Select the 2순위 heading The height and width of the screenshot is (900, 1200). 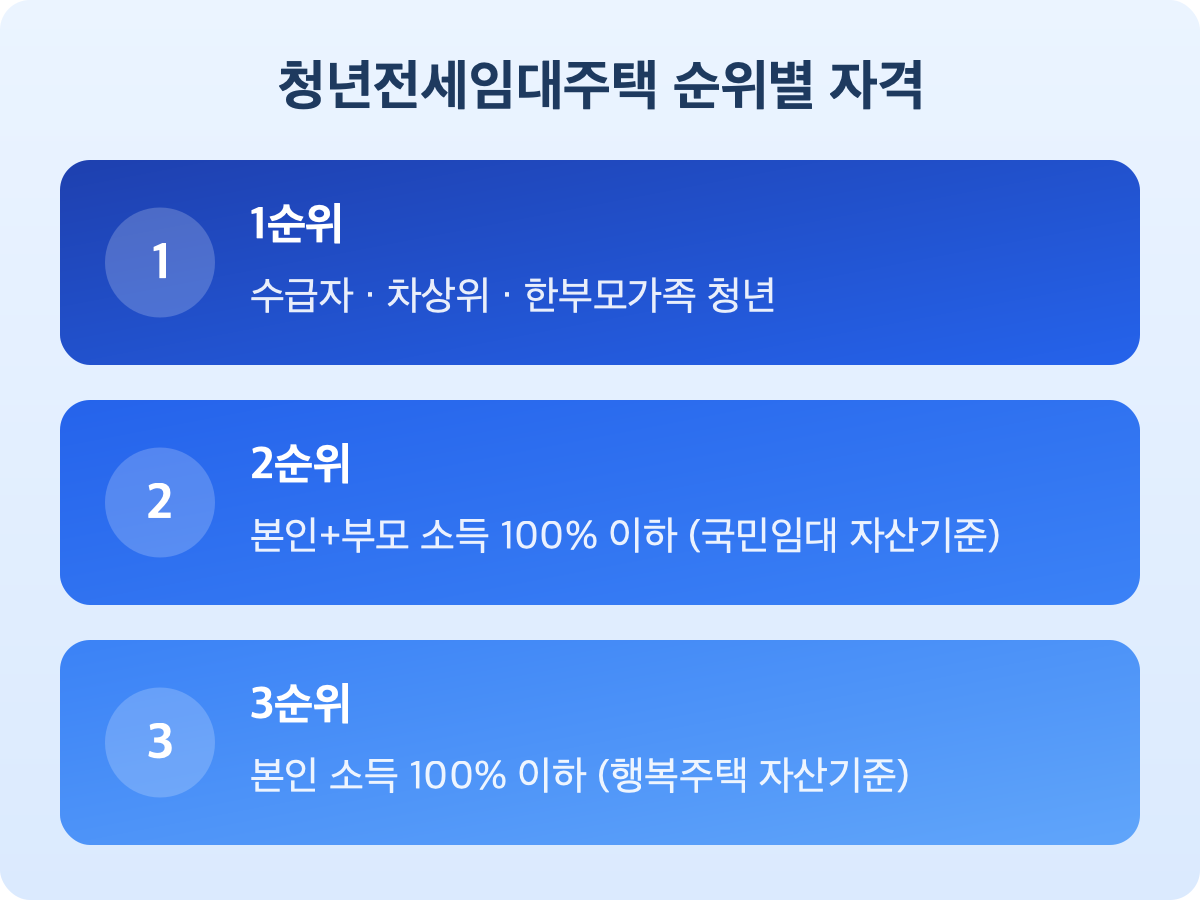tap(299, 467)
